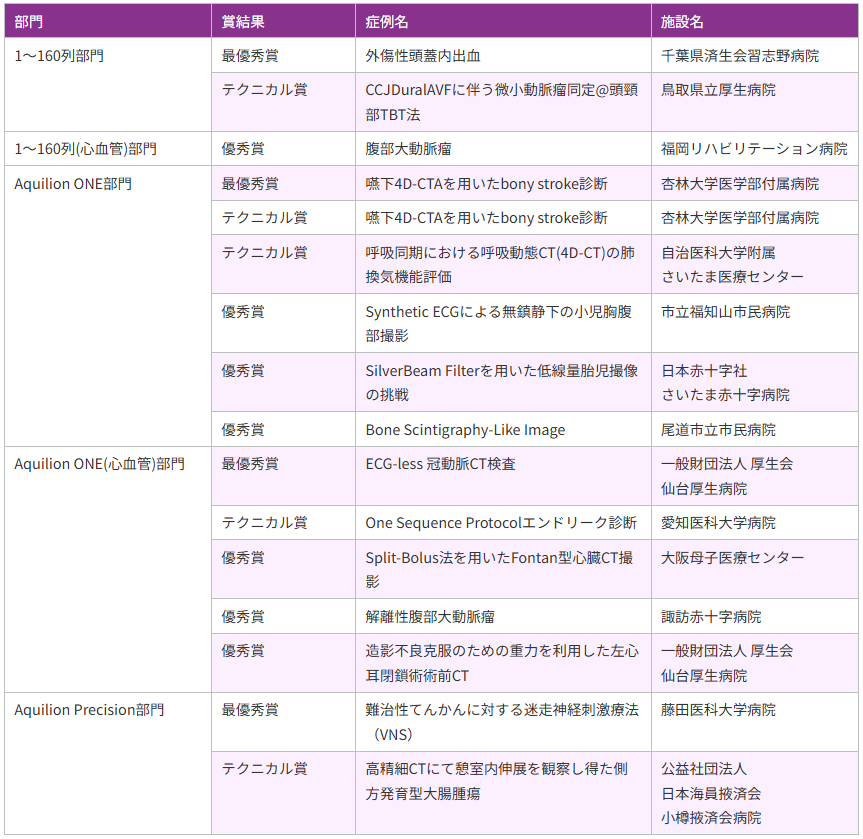Screen dimensions: 863x839
Task: Select 福岡リハビリテーション病院 facility cell
Action: tap(754, 149)
